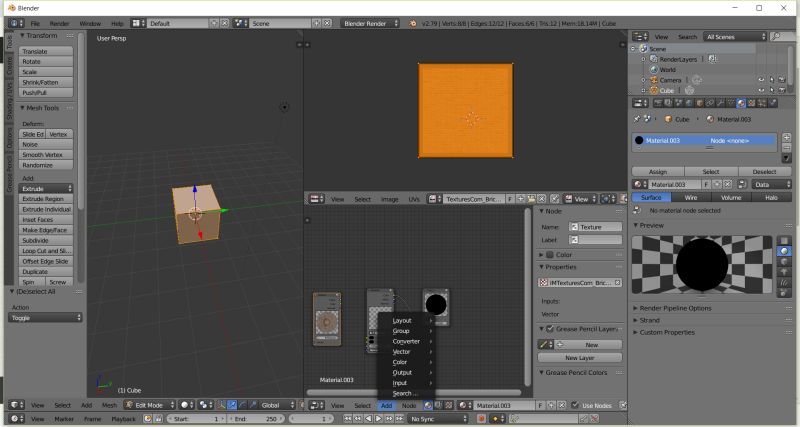Screen dimensions: 800x427
Task: Toggle fake user F in node editor header
Action: 540,406
